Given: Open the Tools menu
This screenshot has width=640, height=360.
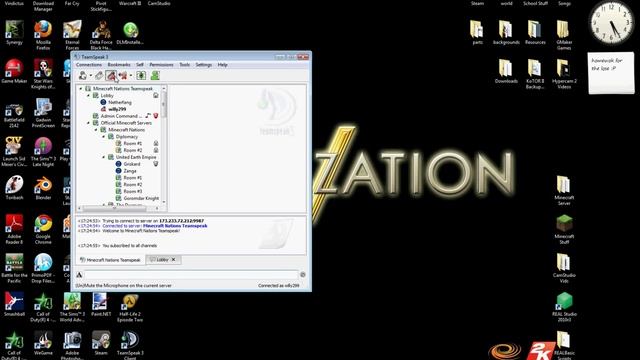Looking at the screenshot, I should click(x=184, y=64).
